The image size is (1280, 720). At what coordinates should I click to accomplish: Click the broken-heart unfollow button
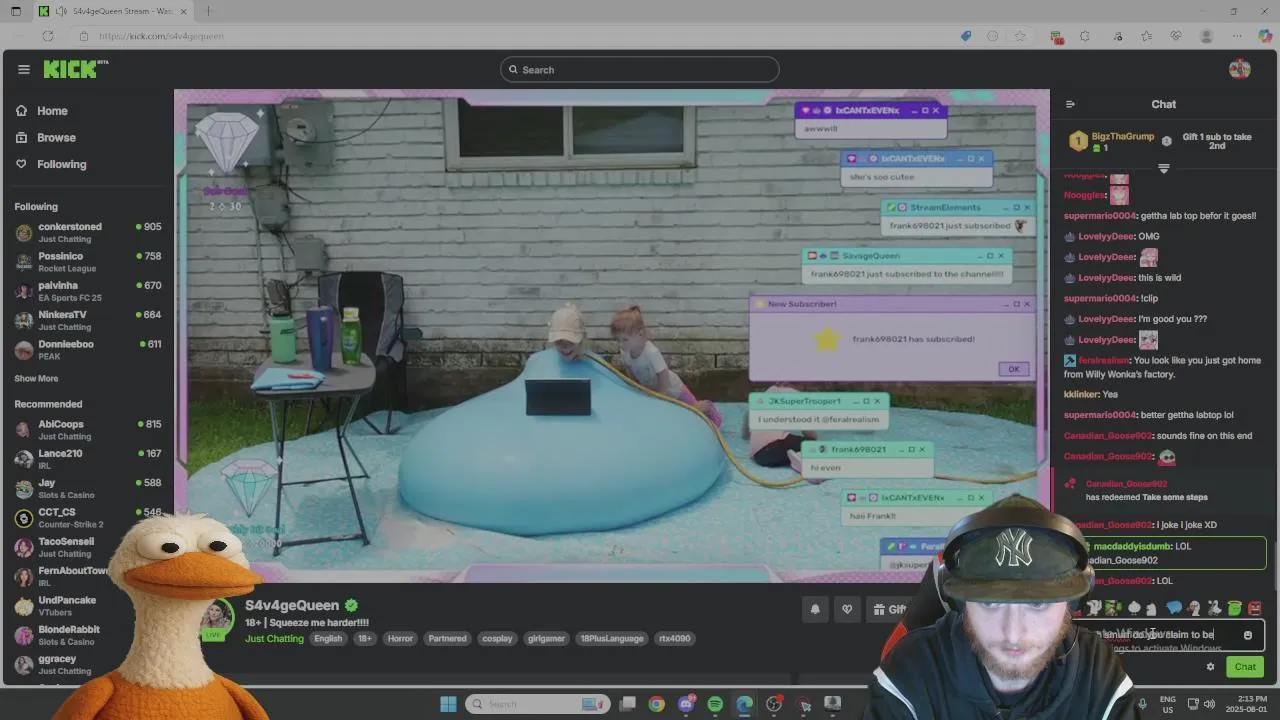click(847, 609)
